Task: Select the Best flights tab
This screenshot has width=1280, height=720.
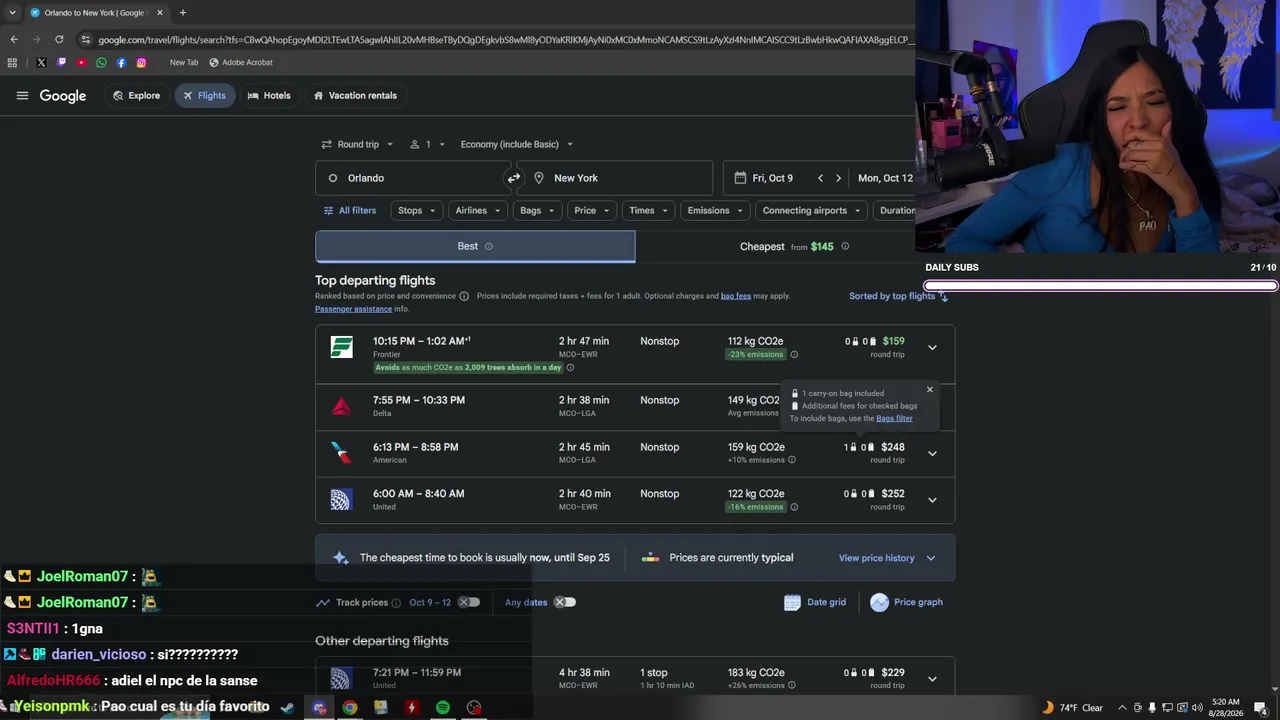Action: click(x=475, y=246)
